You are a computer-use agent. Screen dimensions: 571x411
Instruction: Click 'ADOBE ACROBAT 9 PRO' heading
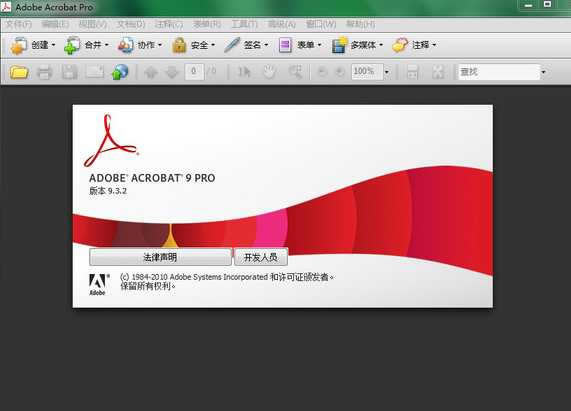click(152, 178)
